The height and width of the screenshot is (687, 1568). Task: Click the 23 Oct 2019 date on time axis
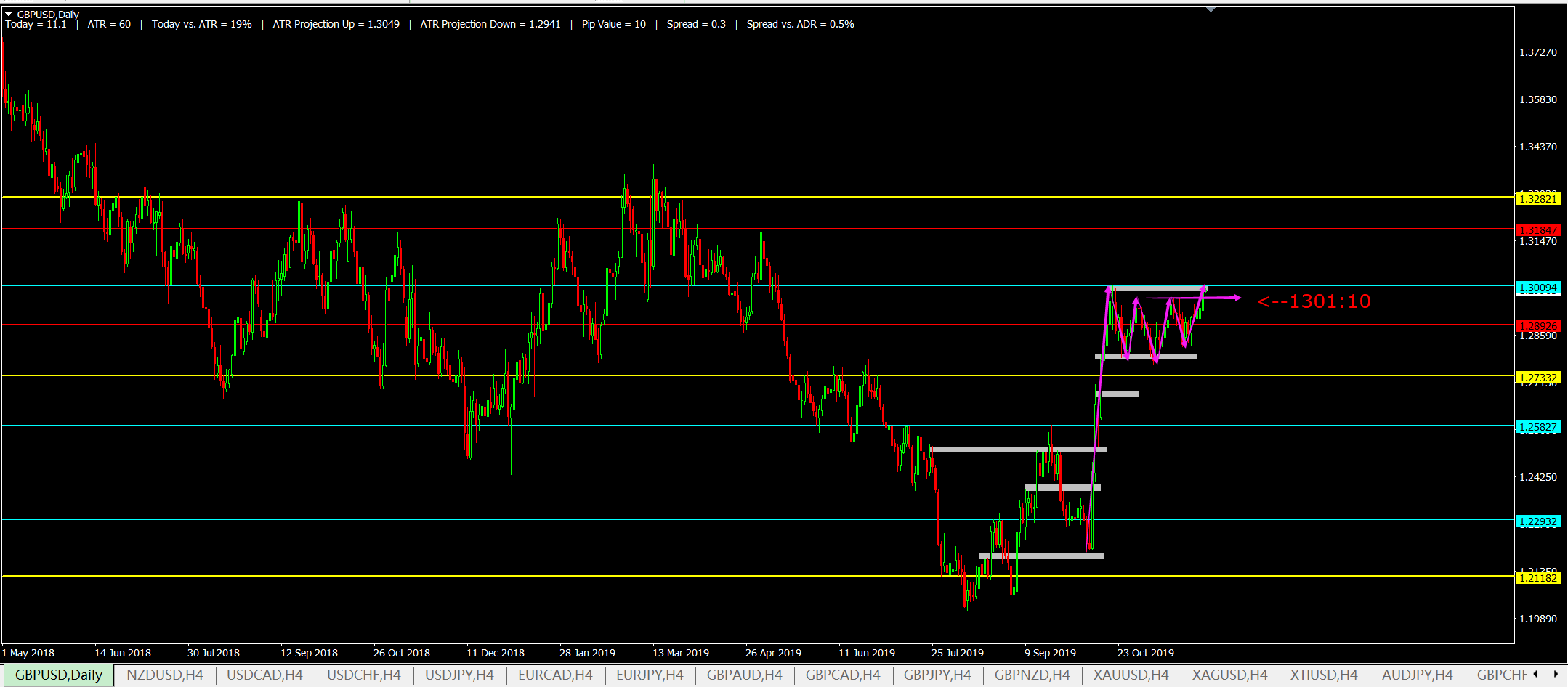(x=1146, y=653)
